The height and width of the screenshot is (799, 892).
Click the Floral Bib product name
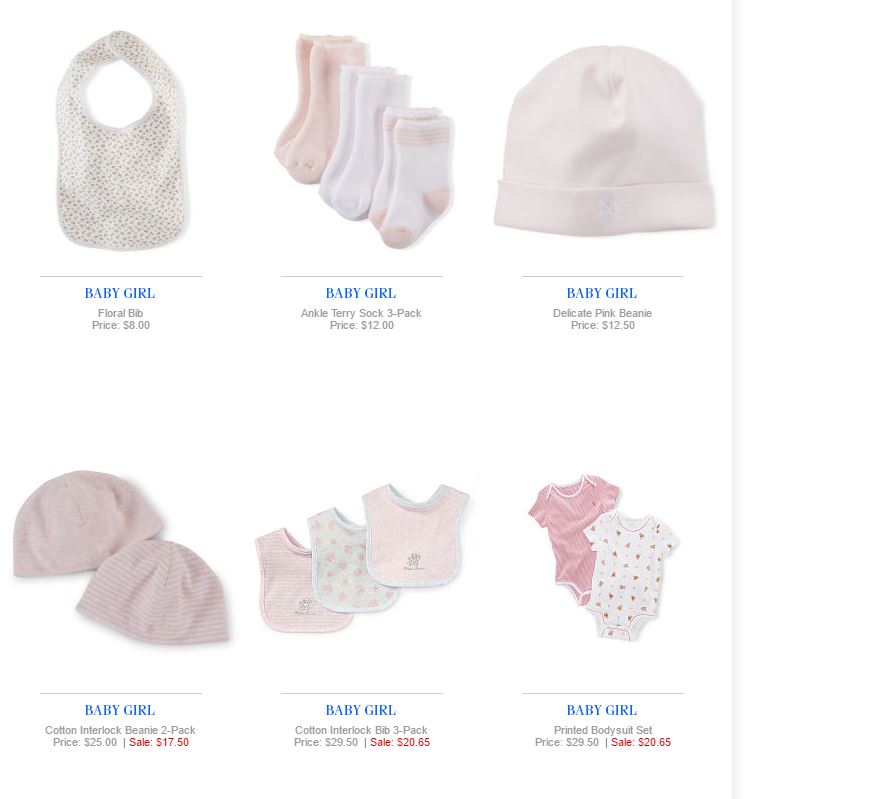(x=121, y=313)
